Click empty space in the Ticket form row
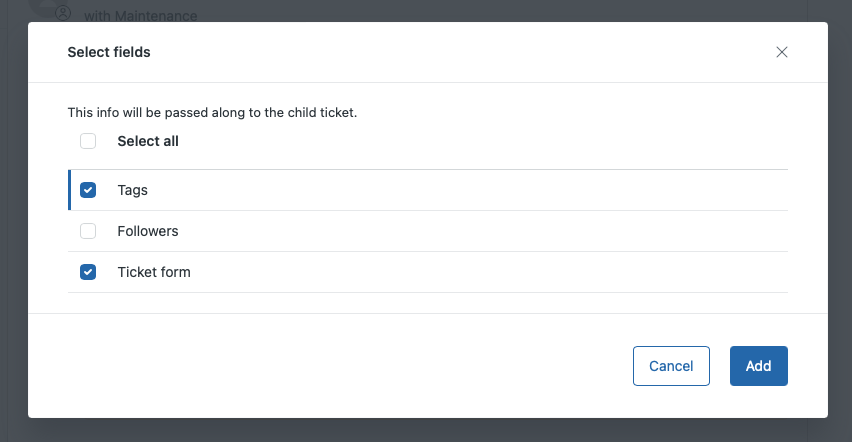Viewport: 852px width, 442px height. point(480,272)
